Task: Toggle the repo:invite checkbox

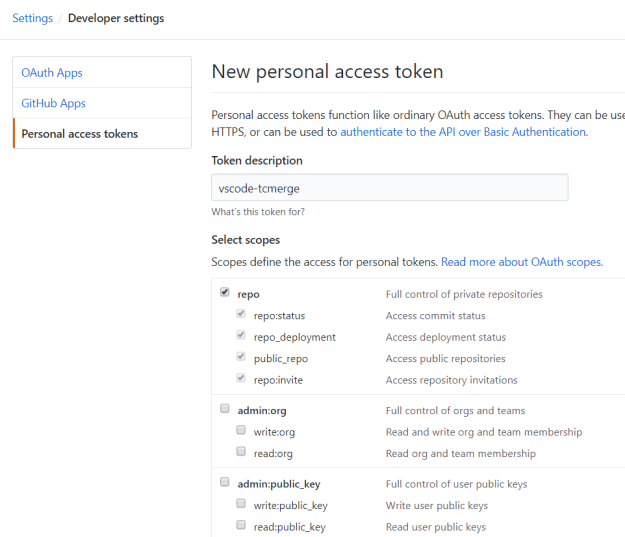Action: point(241,378)
